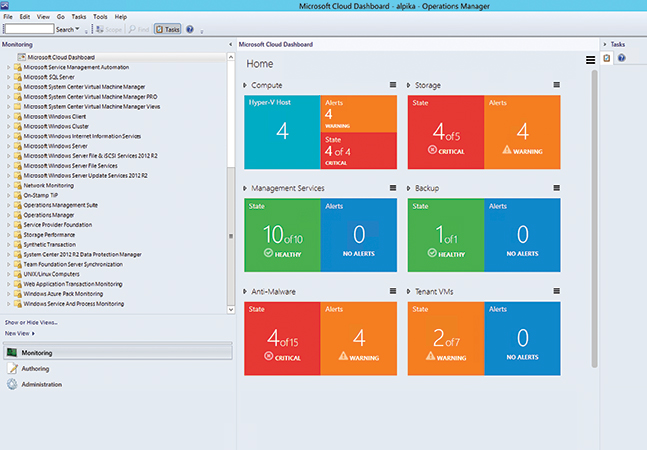
Task: Select Service Provider Foundation tree item
Action: 58,225
